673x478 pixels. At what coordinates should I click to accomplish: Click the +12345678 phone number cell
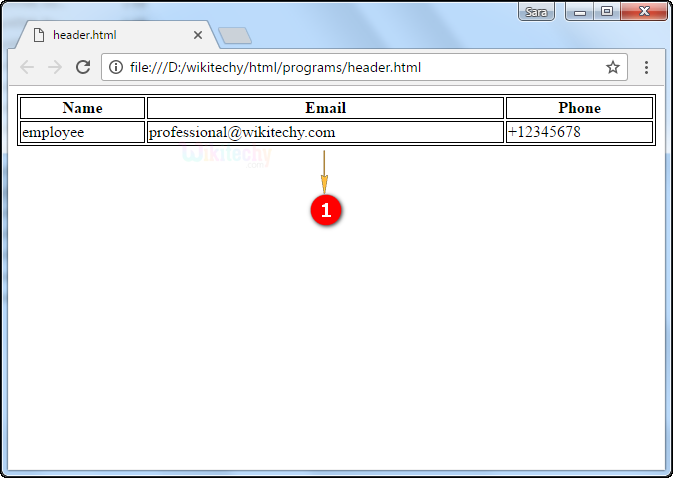pos(579,132)
